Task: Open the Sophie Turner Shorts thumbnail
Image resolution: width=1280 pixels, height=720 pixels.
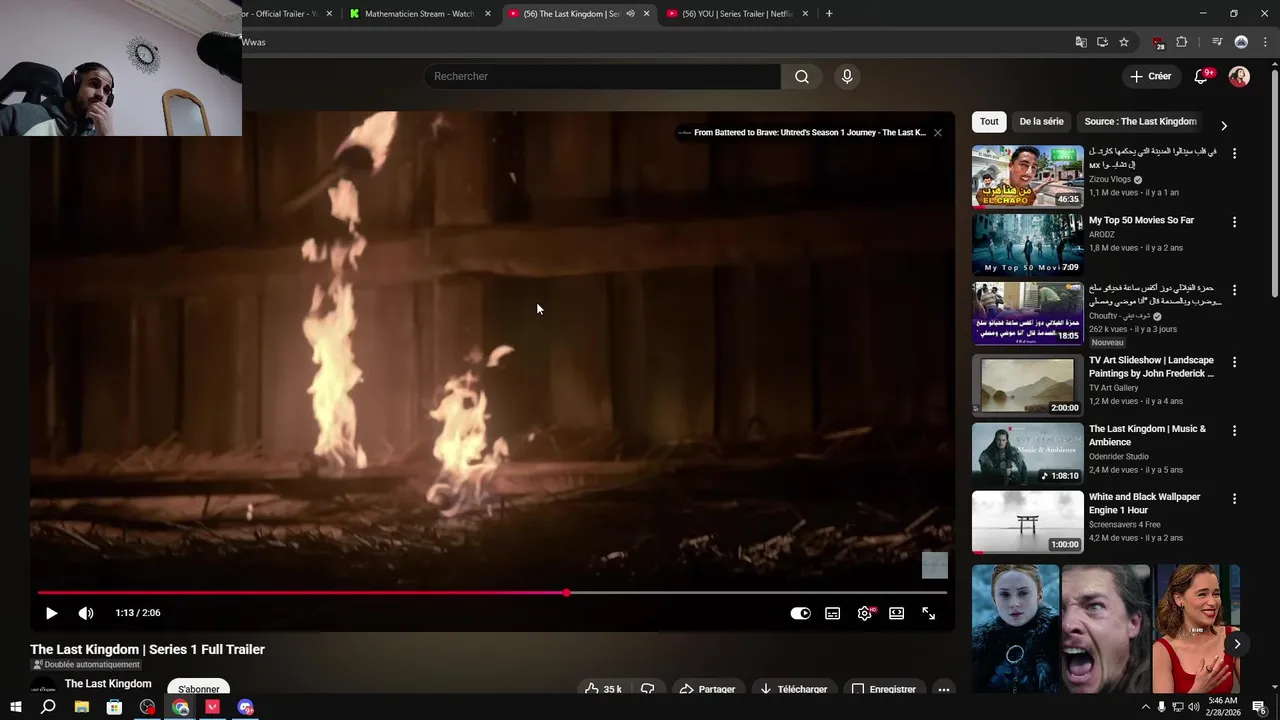Action: point(1016,629)
